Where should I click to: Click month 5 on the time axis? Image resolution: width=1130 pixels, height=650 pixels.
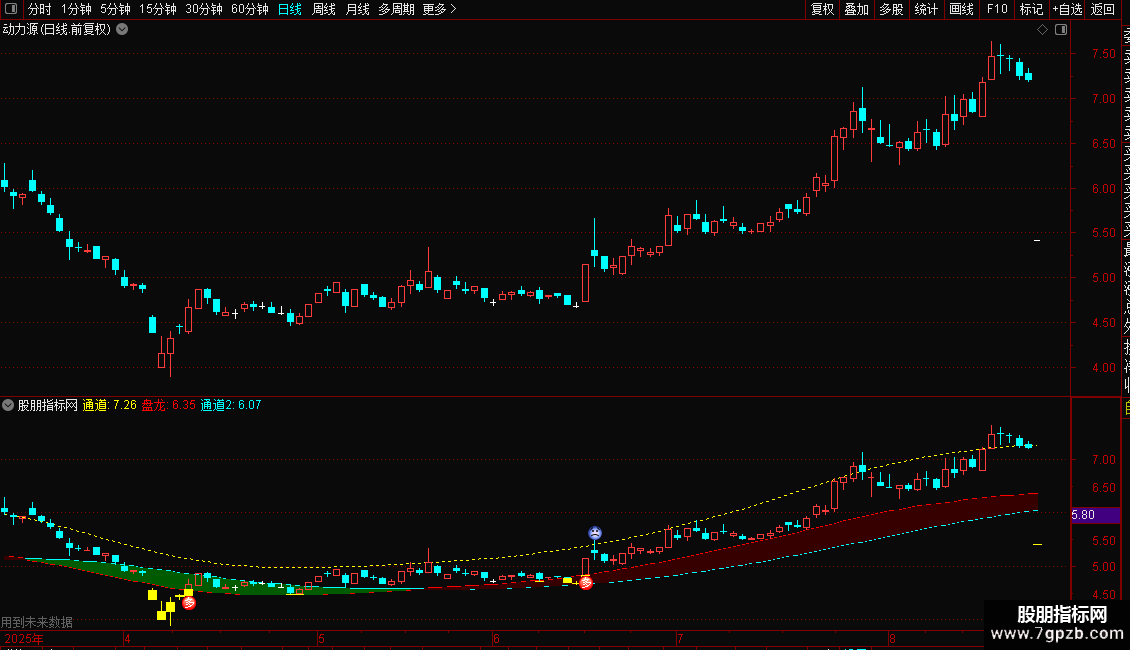321,639
